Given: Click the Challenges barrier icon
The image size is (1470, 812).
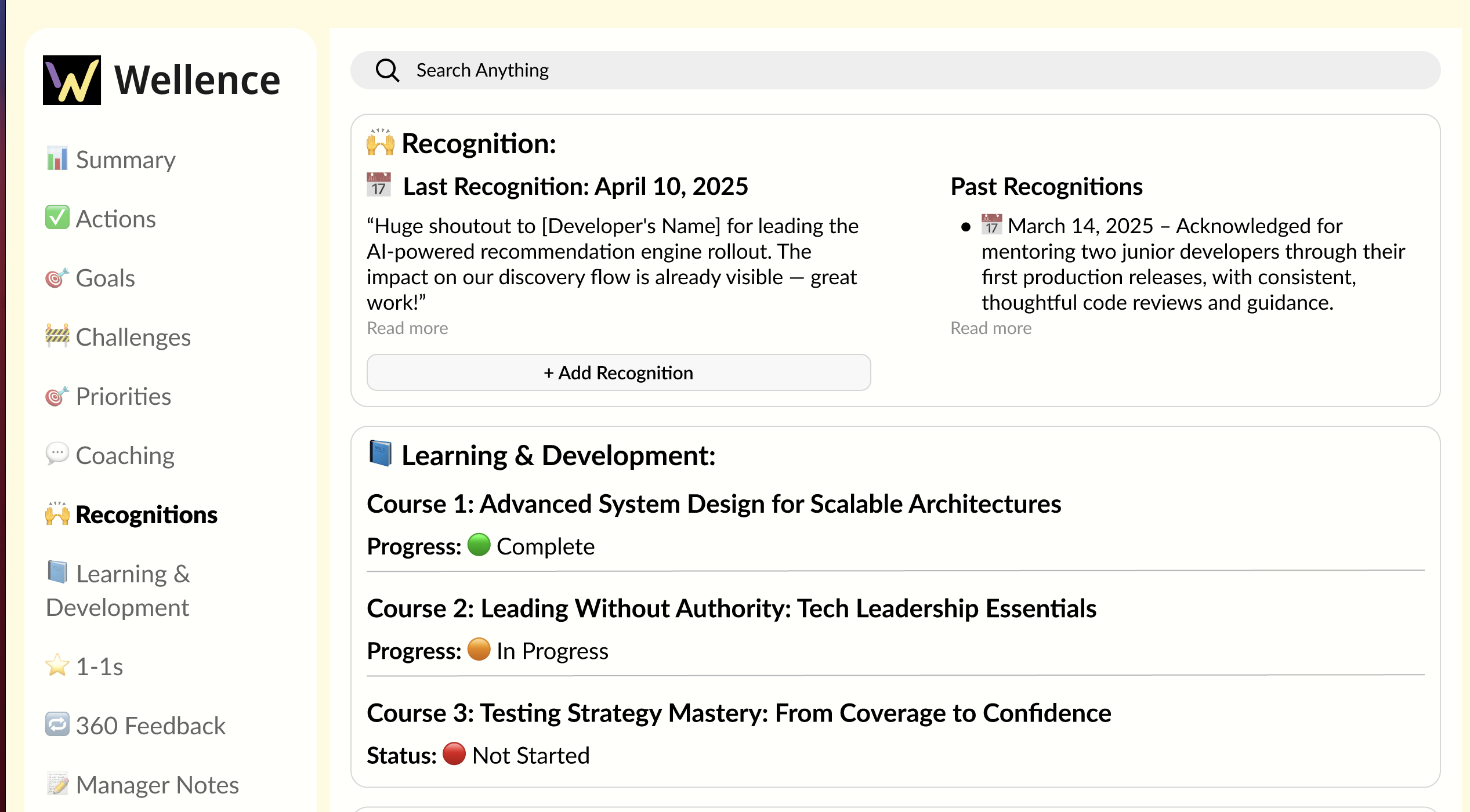Looking at the screenshot, I should [57, 336].
